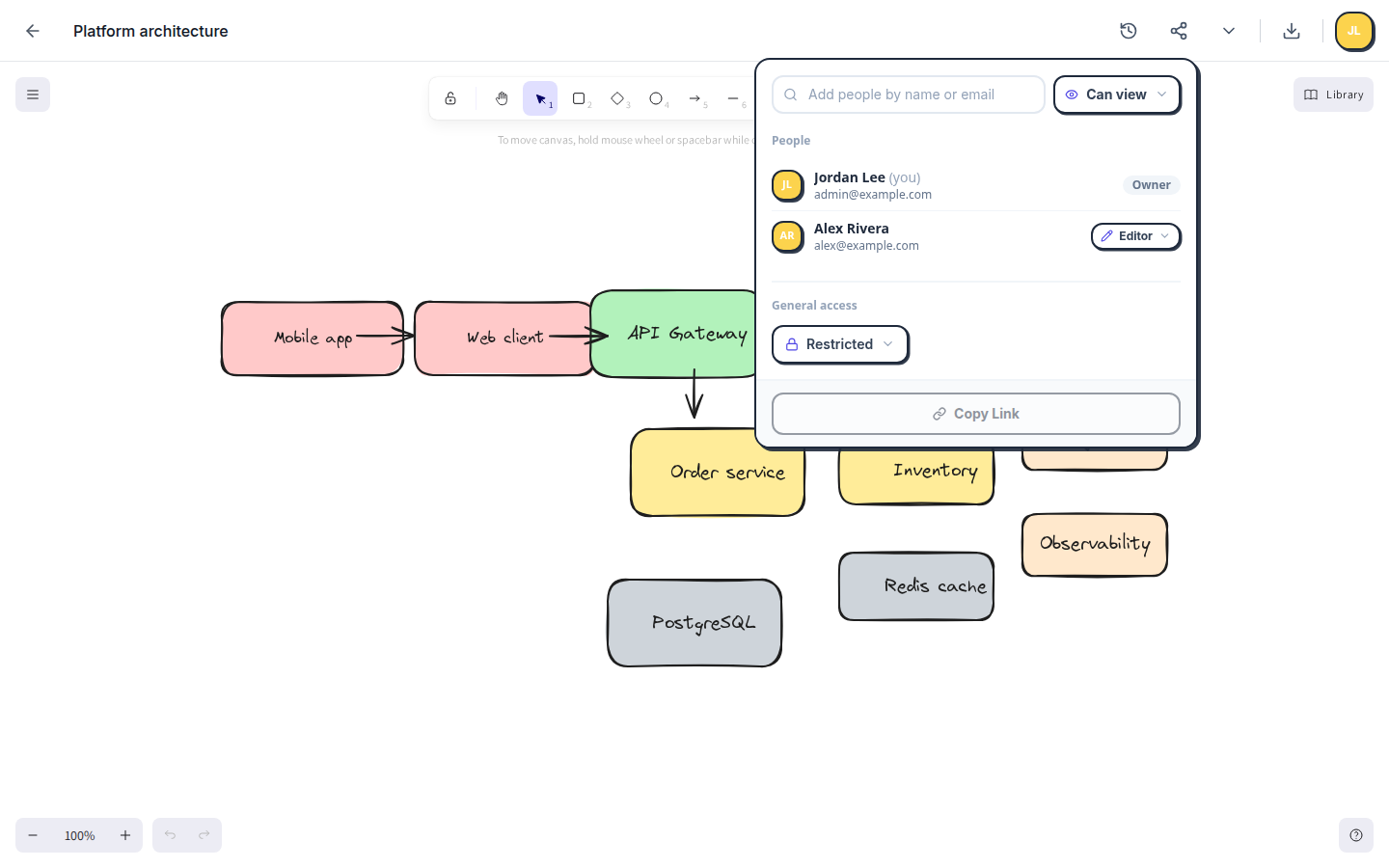Choose the Selection arrow tool

click(540, 98)
